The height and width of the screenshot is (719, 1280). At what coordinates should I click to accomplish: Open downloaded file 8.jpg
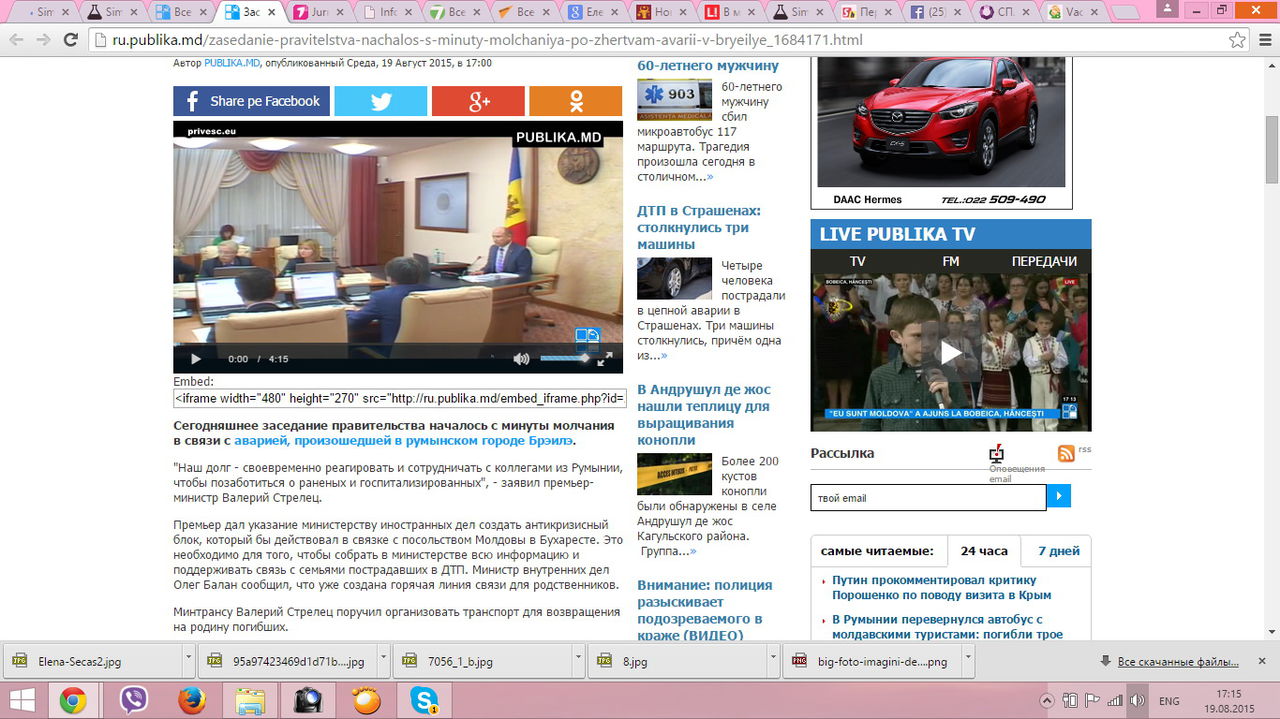point(678,661)
